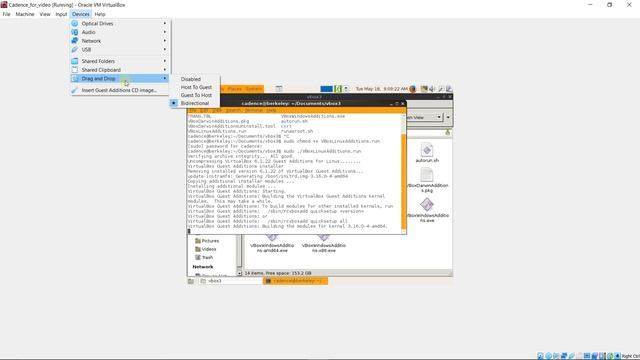
Task: Open Pictures in file manager sidebar
Action: (x=207, y=241)
